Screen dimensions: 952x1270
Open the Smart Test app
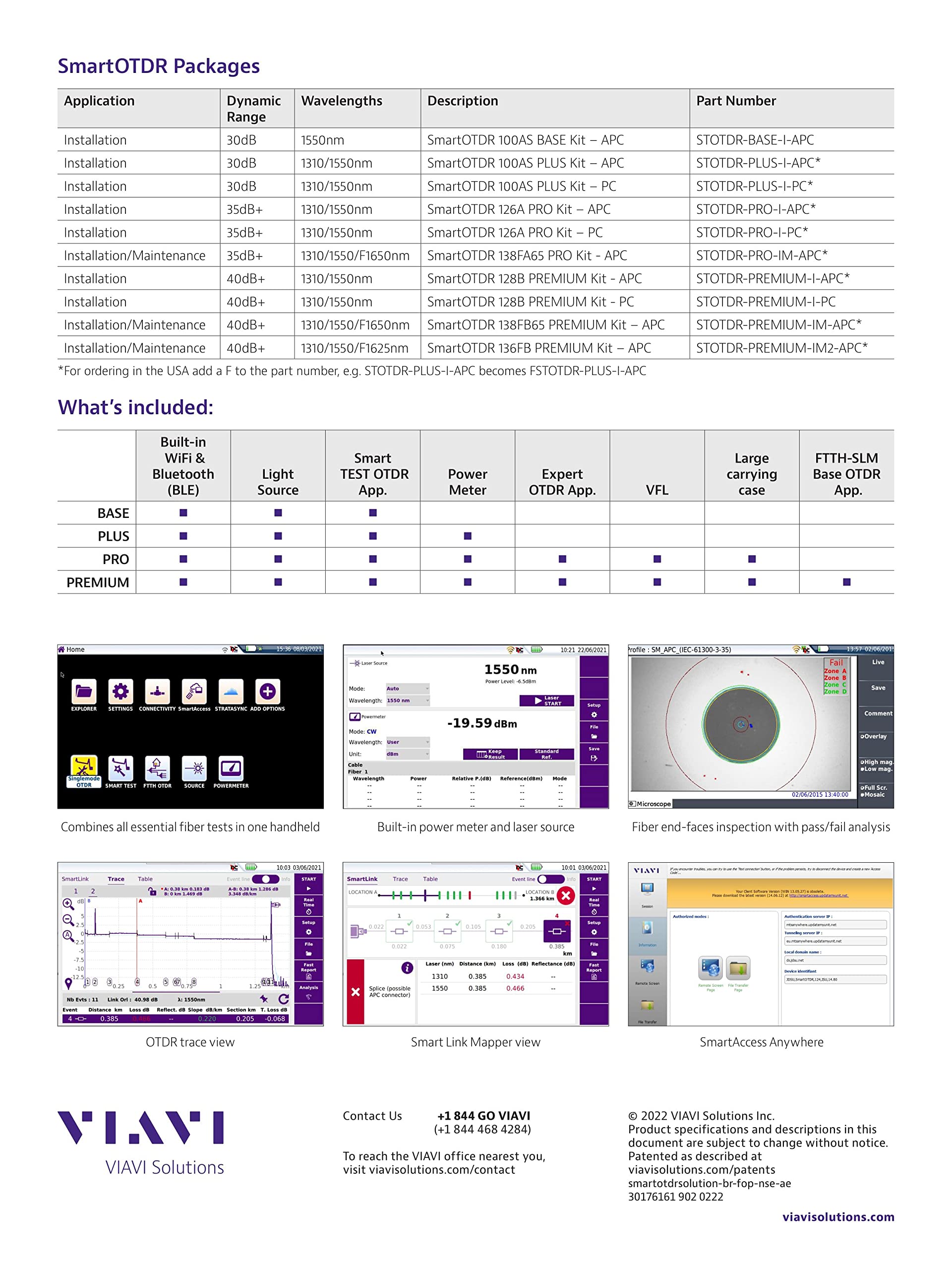point(120,768)
